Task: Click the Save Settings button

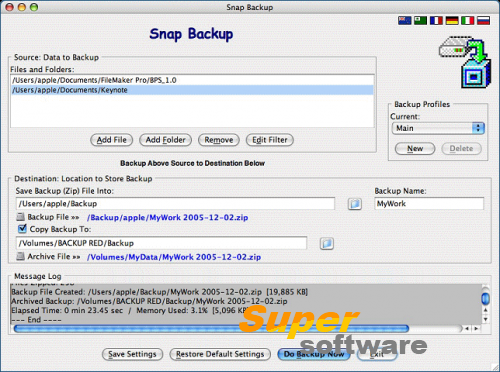Action: (x=132, y=354)
